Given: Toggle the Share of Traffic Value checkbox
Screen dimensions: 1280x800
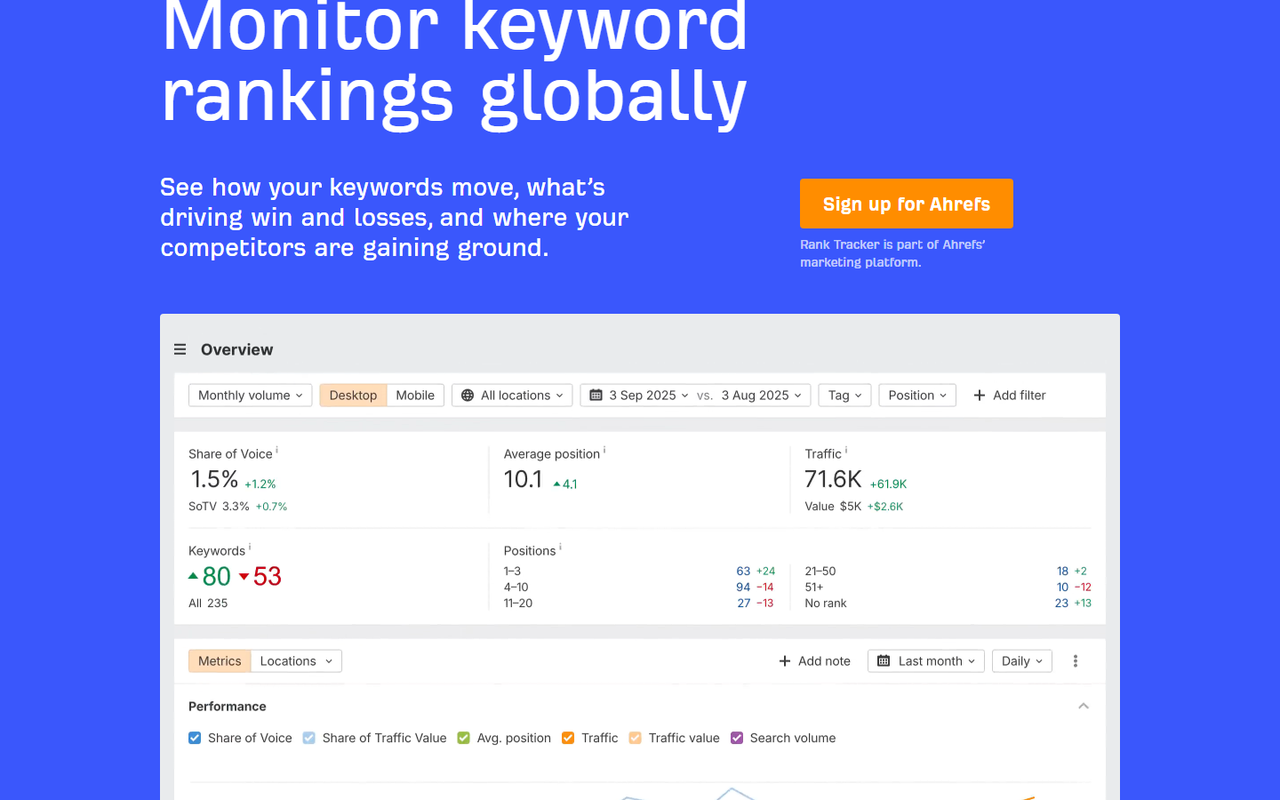Looking at the screenshot, I should point(309,738).
